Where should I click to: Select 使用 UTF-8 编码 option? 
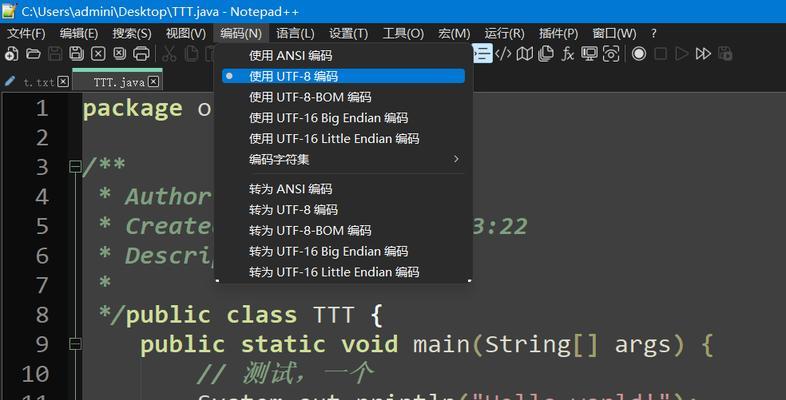(343, 76)
